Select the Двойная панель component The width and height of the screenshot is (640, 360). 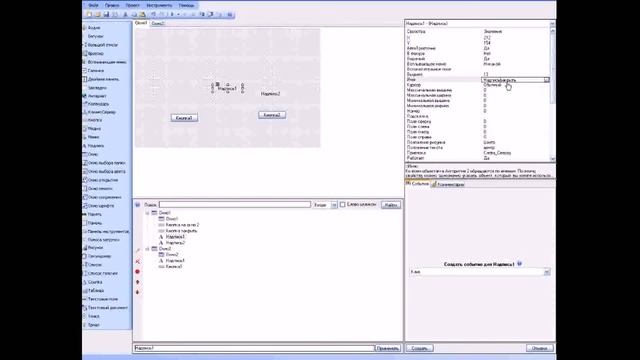tap(103, 79)
